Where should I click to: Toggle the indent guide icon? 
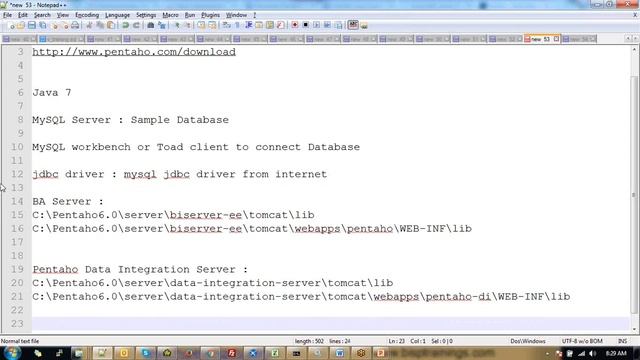point(248,25)
